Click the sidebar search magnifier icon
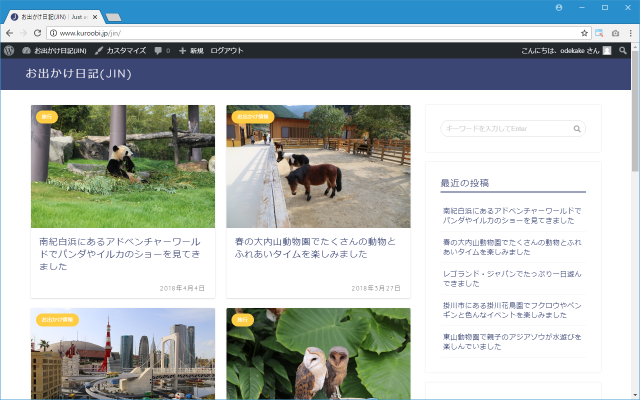The image size is (640, 400). point(577,129)
